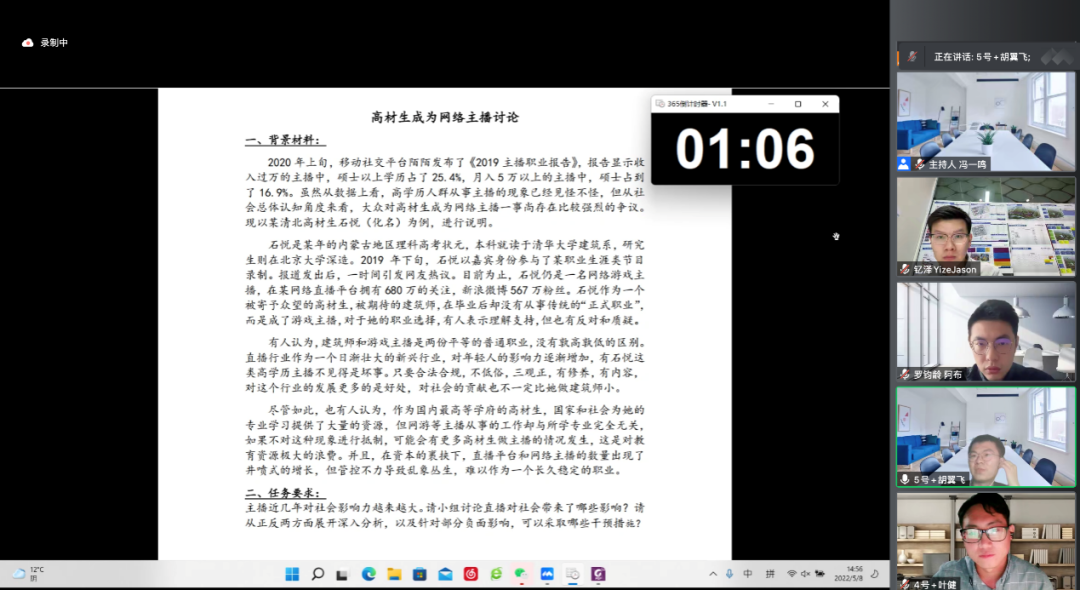Image resolution: width=1080 pixels, height=590 pixels.
Task: Launch Microsoft Edge from the taskbar
Action: 369,574
